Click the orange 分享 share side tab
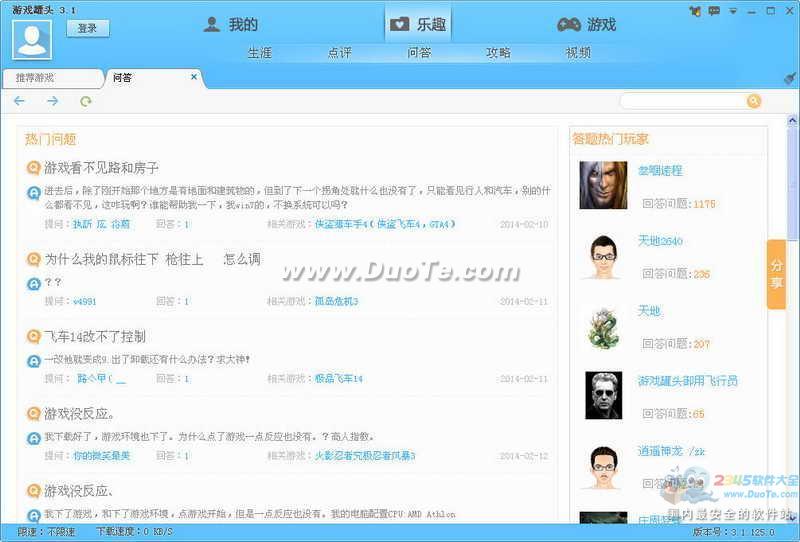Image resolution: width=800 pixels, height=542 pixels. pyautogui.click(x=776, y=274)
